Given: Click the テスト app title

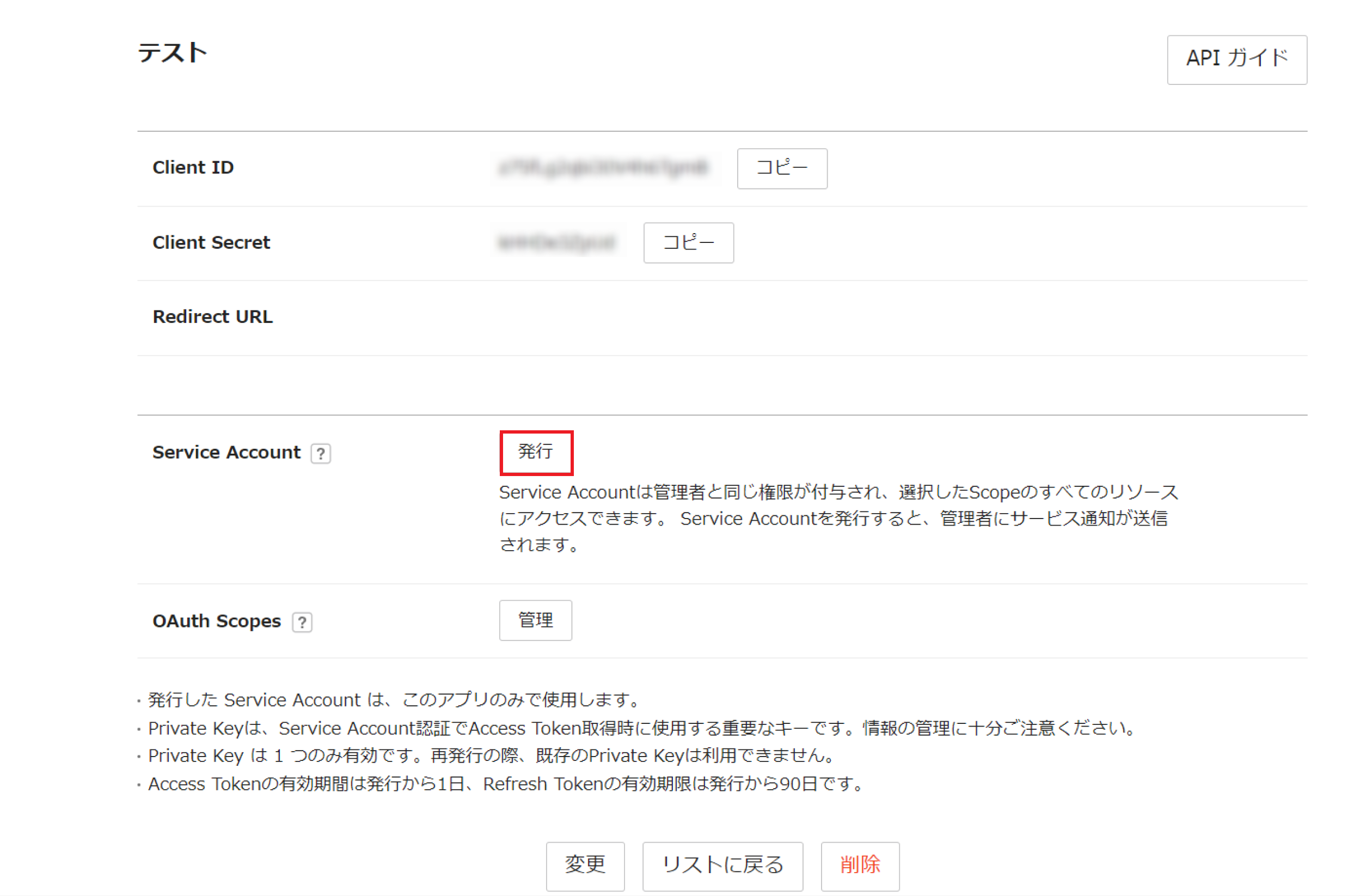Looking at the screenshot, I should (173, 53).
